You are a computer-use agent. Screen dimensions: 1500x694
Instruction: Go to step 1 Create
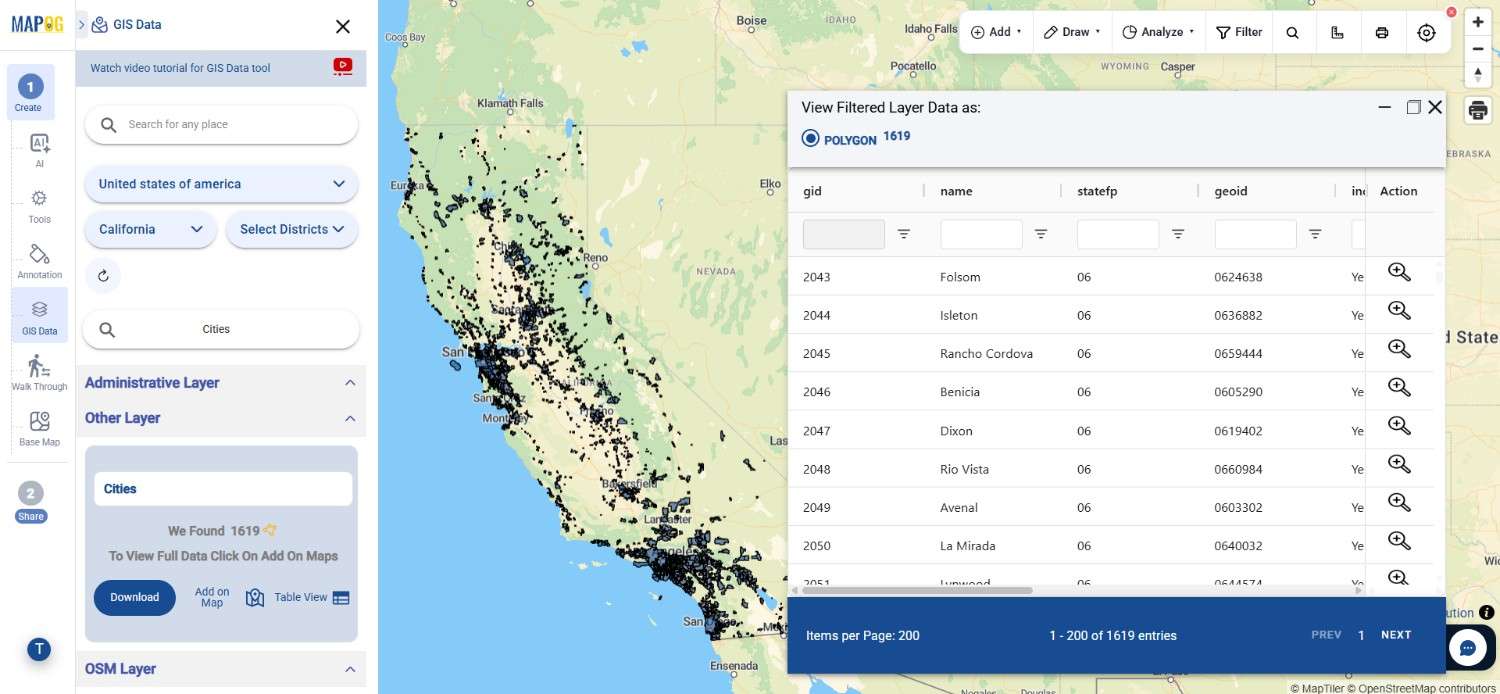tap(30, 93)
